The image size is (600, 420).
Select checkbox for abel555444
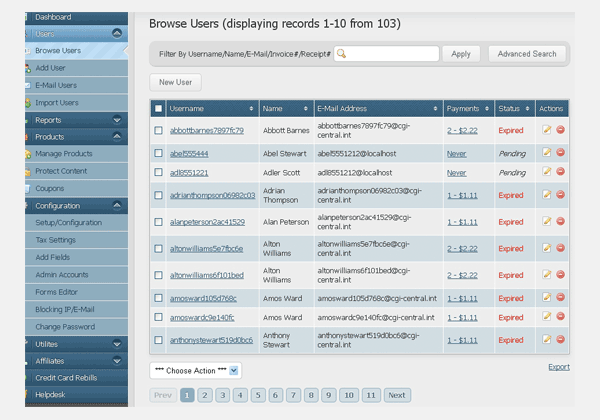[158, 153]
